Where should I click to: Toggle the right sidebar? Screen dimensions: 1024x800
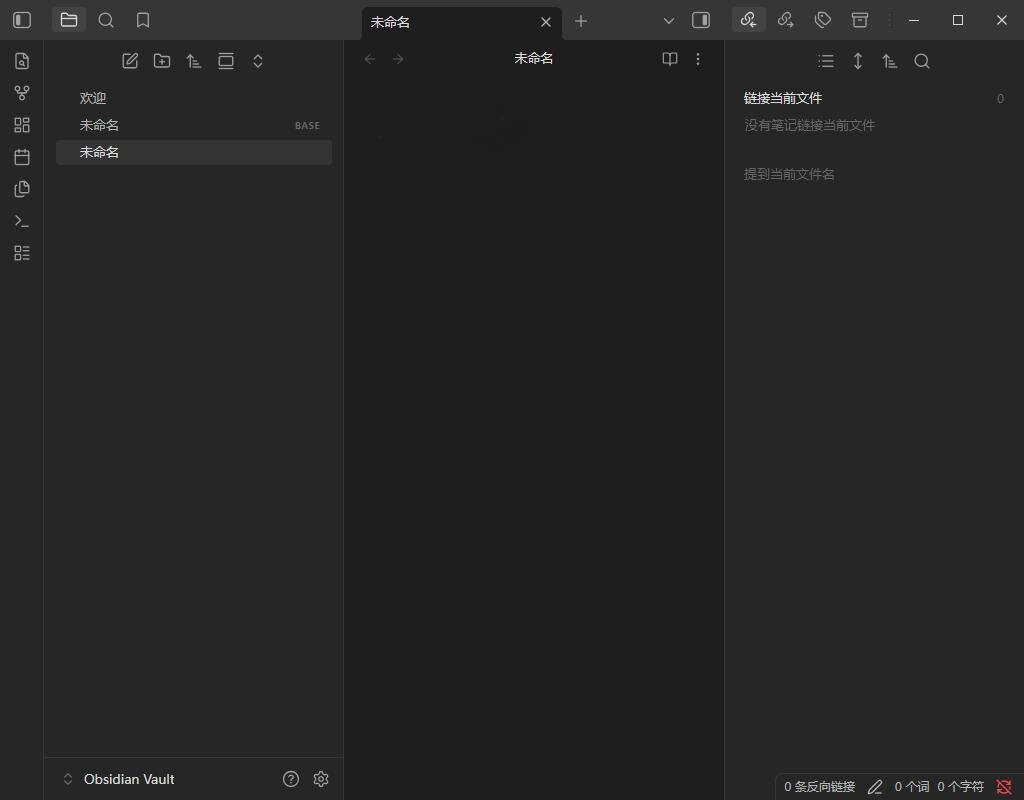pos(701,20)
